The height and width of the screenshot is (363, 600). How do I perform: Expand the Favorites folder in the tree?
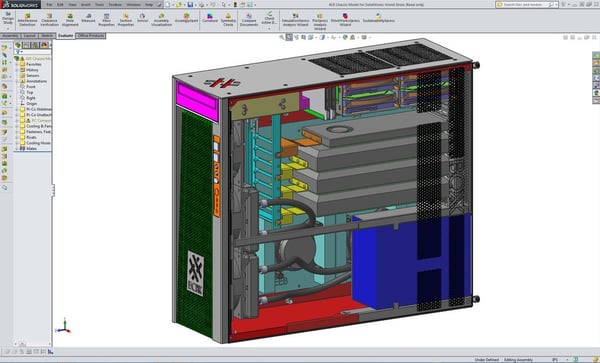click(x=17, y=64)
